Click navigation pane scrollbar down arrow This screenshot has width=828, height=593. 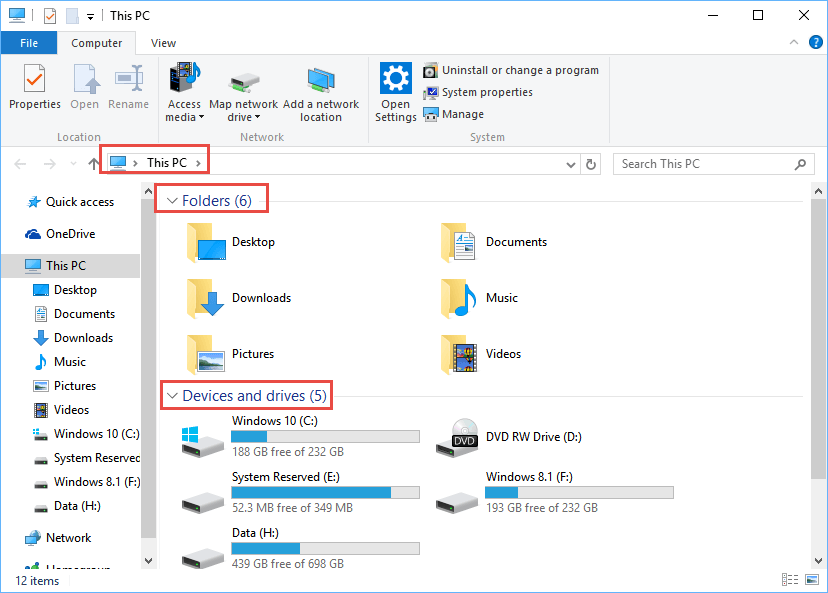148,560
